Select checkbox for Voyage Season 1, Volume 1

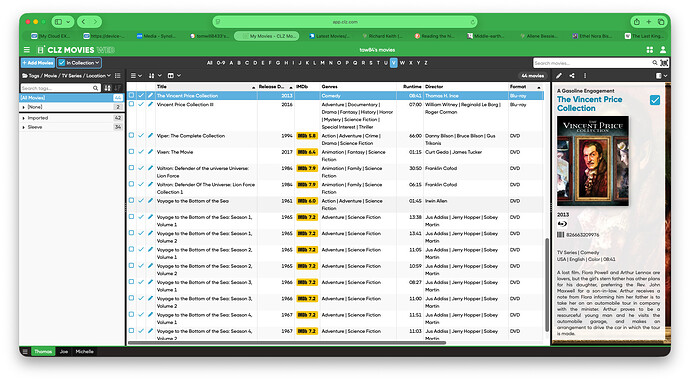coord(131,217)
